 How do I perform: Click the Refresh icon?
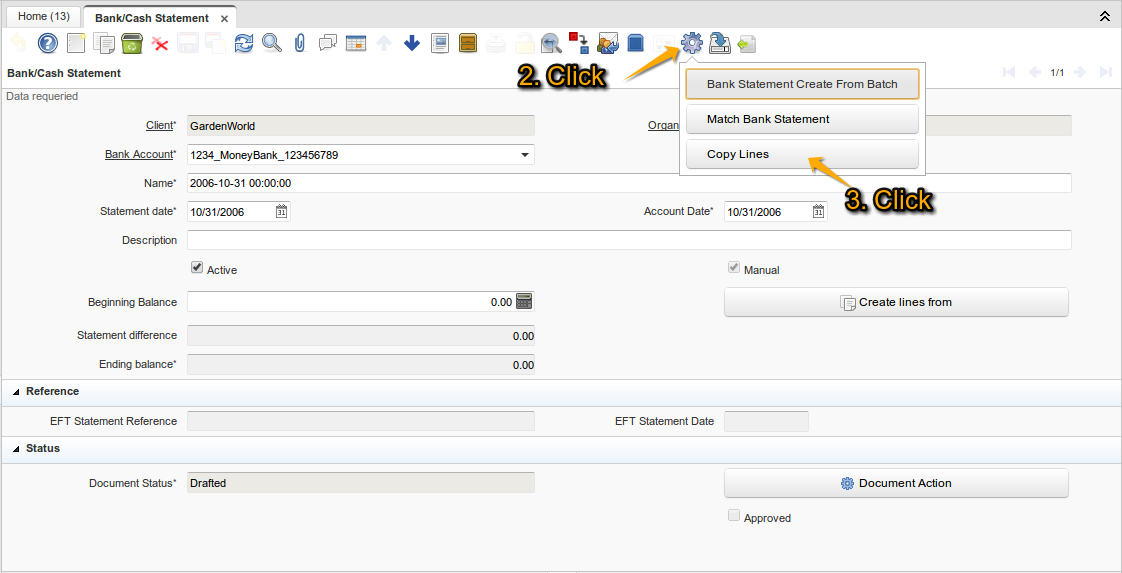coord(244,44)
